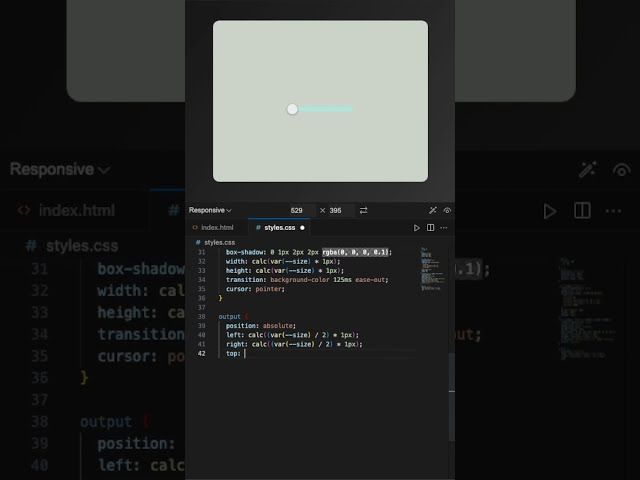Click the large ellipsis icon in background
The width and height of the screenshot is (640, 480).
[x=613, y=211]
